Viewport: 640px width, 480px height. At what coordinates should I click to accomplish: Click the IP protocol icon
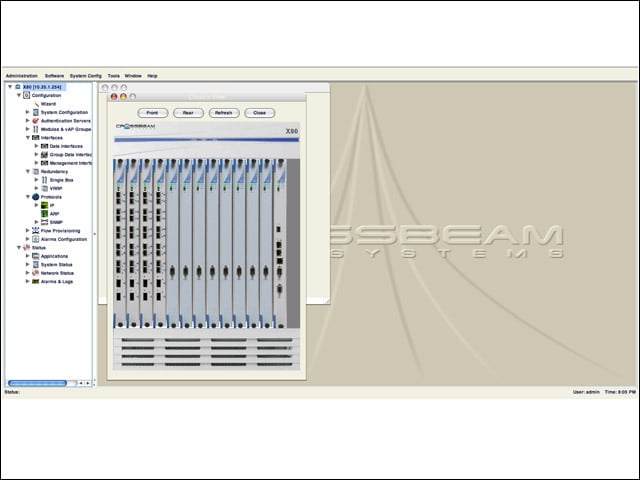[x=44, y=205]
